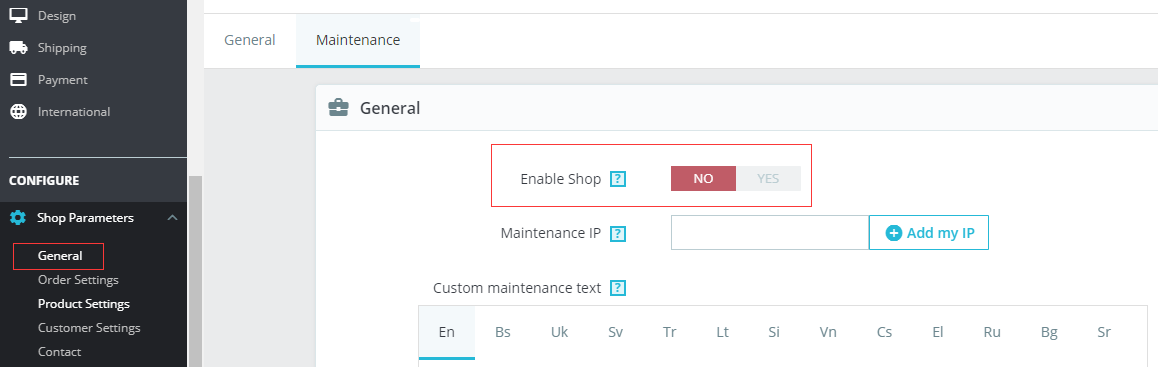Open help icon for Custom maintenance text
This screenshot has width=1158, height=367.
click(x=618, y=288)
